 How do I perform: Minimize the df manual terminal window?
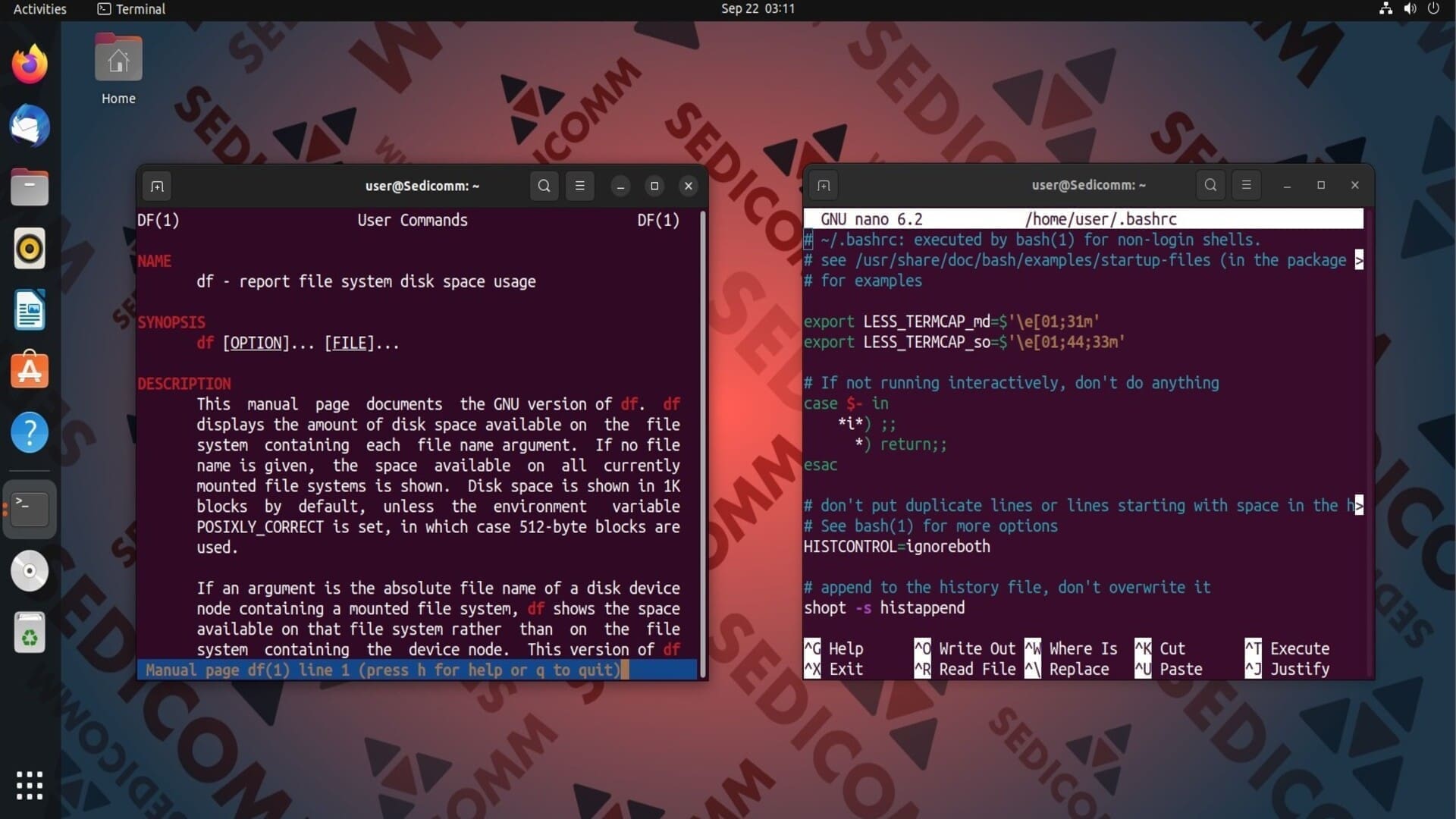click(620, 186)
